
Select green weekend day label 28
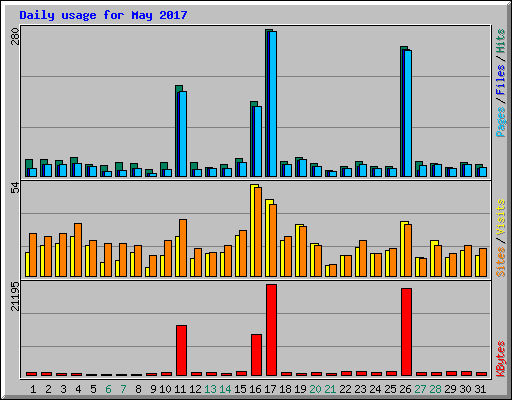click(435, 389)
